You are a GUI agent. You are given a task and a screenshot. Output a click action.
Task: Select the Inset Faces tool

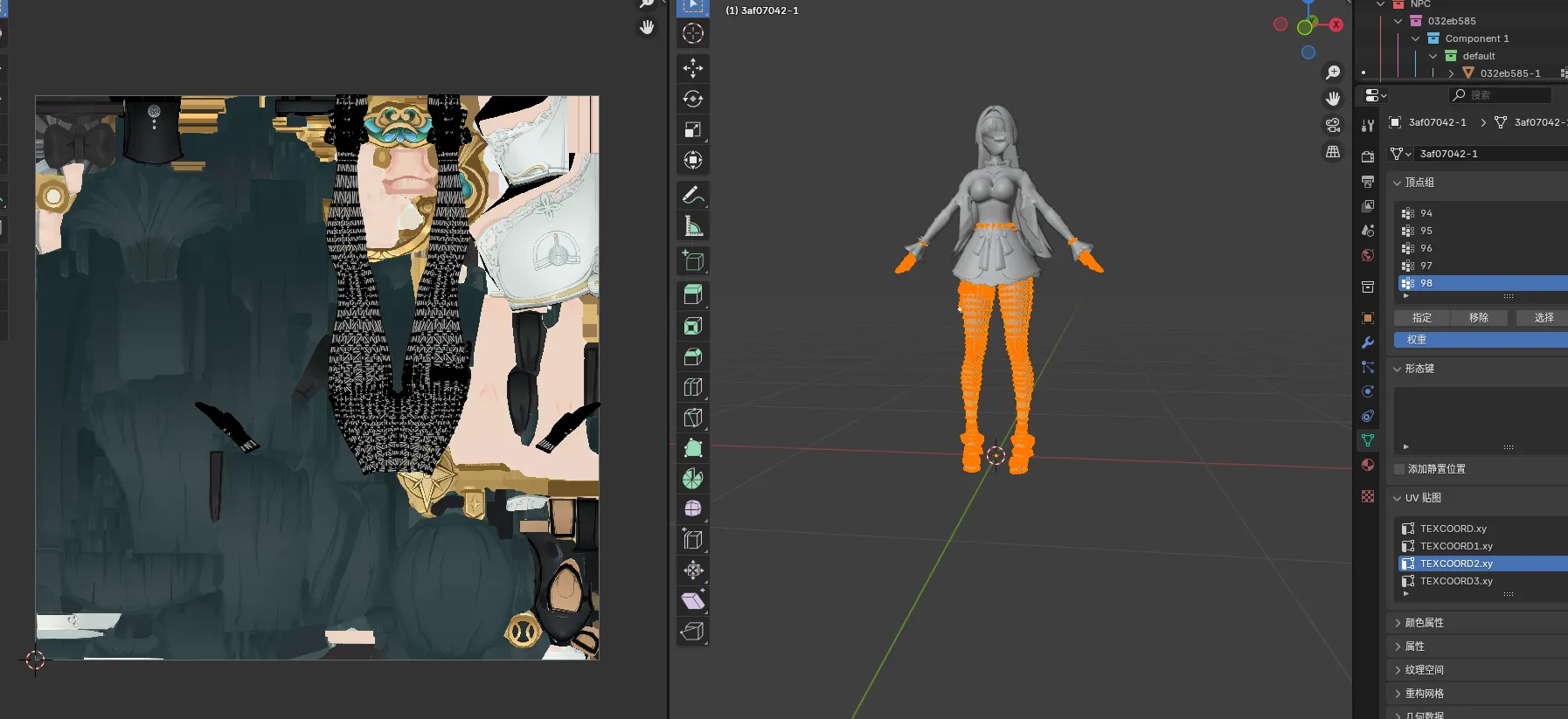pos(693,326)
